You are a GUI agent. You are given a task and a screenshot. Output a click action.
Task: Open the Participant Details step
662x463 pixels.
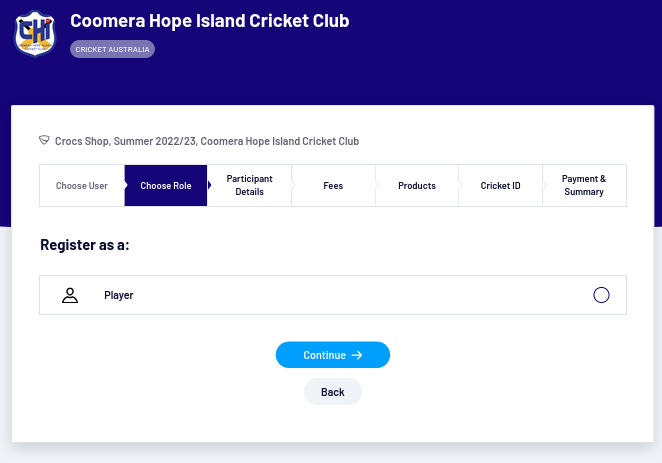250,186
